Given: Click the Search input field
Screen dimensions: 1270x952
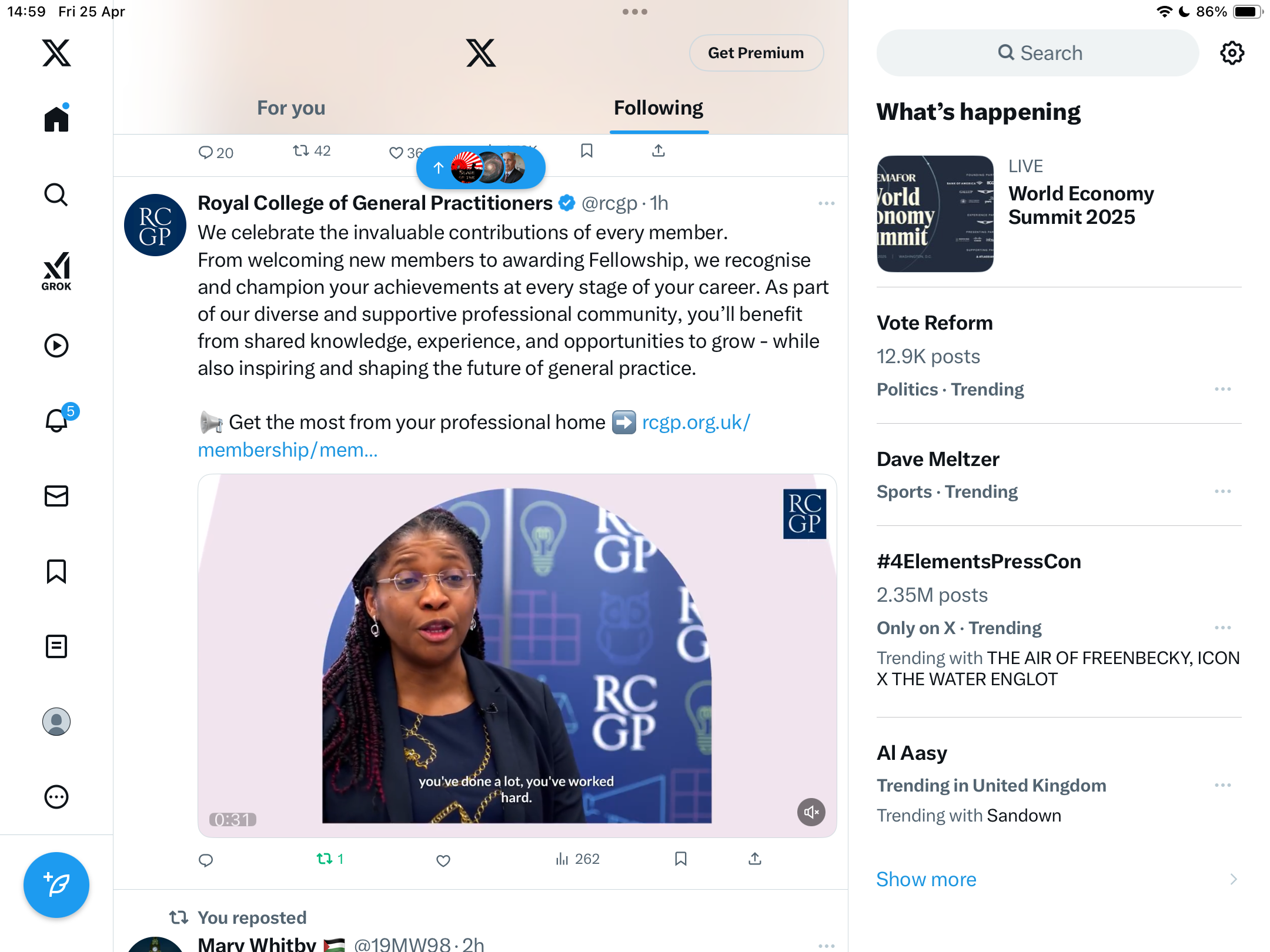Looking at the screenshot, I should click(1038, 53).
